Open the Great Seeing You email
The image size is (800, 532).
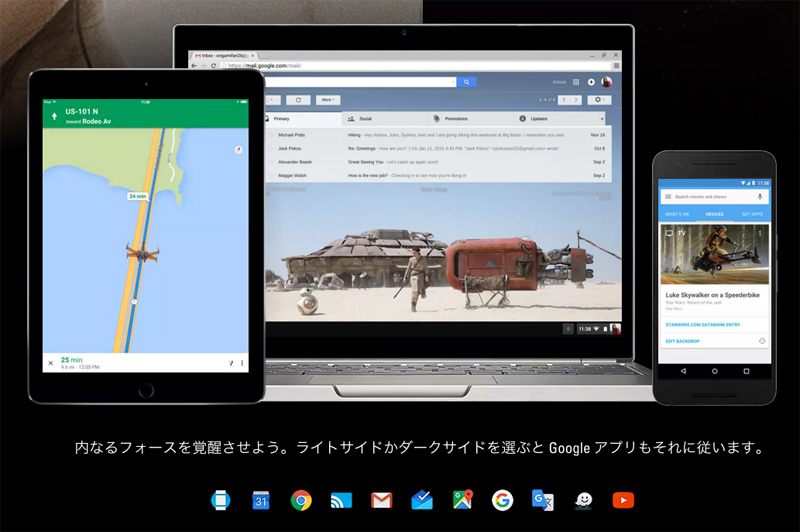(x=436, y=162)
